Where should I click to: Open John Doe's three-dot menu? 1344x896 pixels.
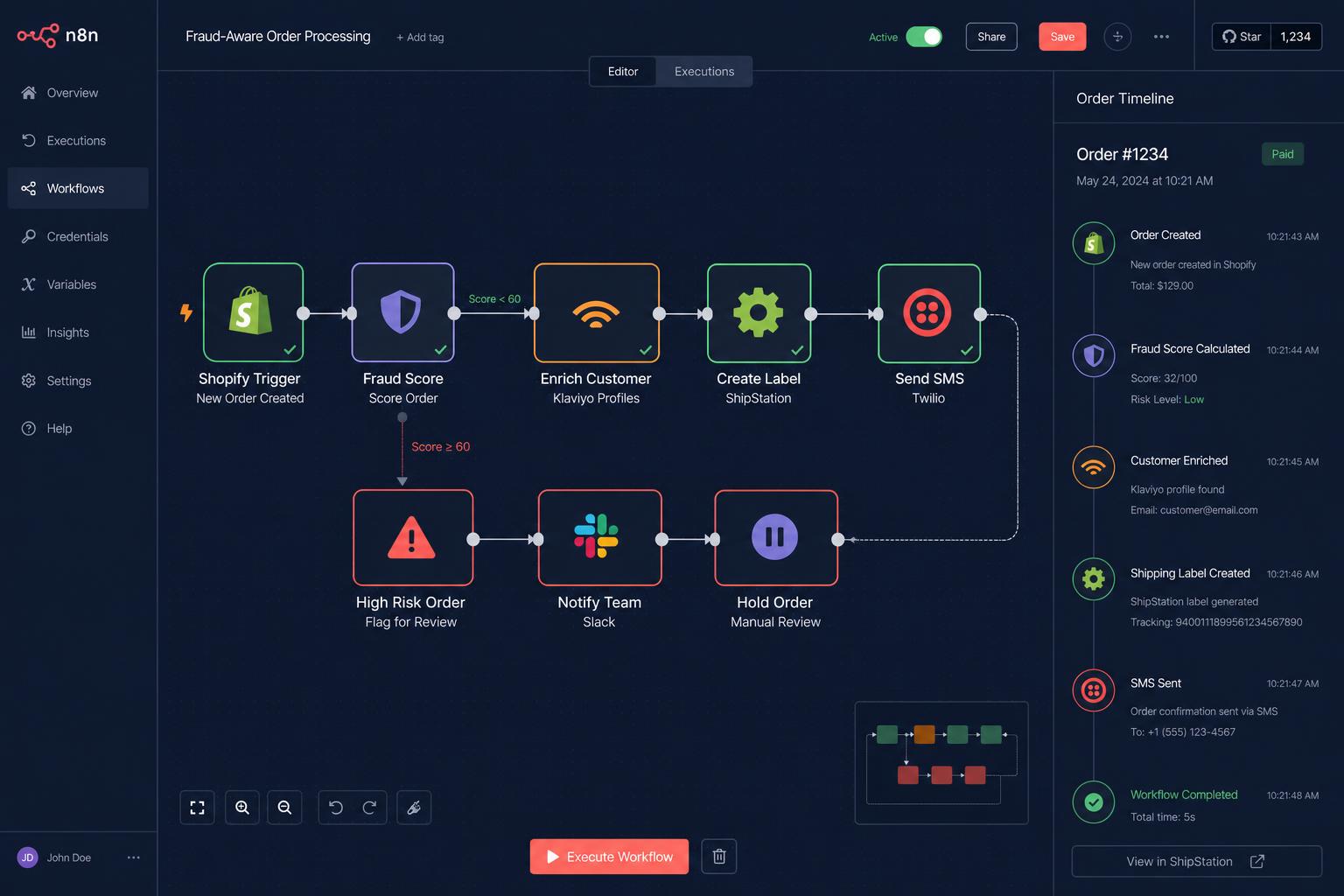(133, 857)
